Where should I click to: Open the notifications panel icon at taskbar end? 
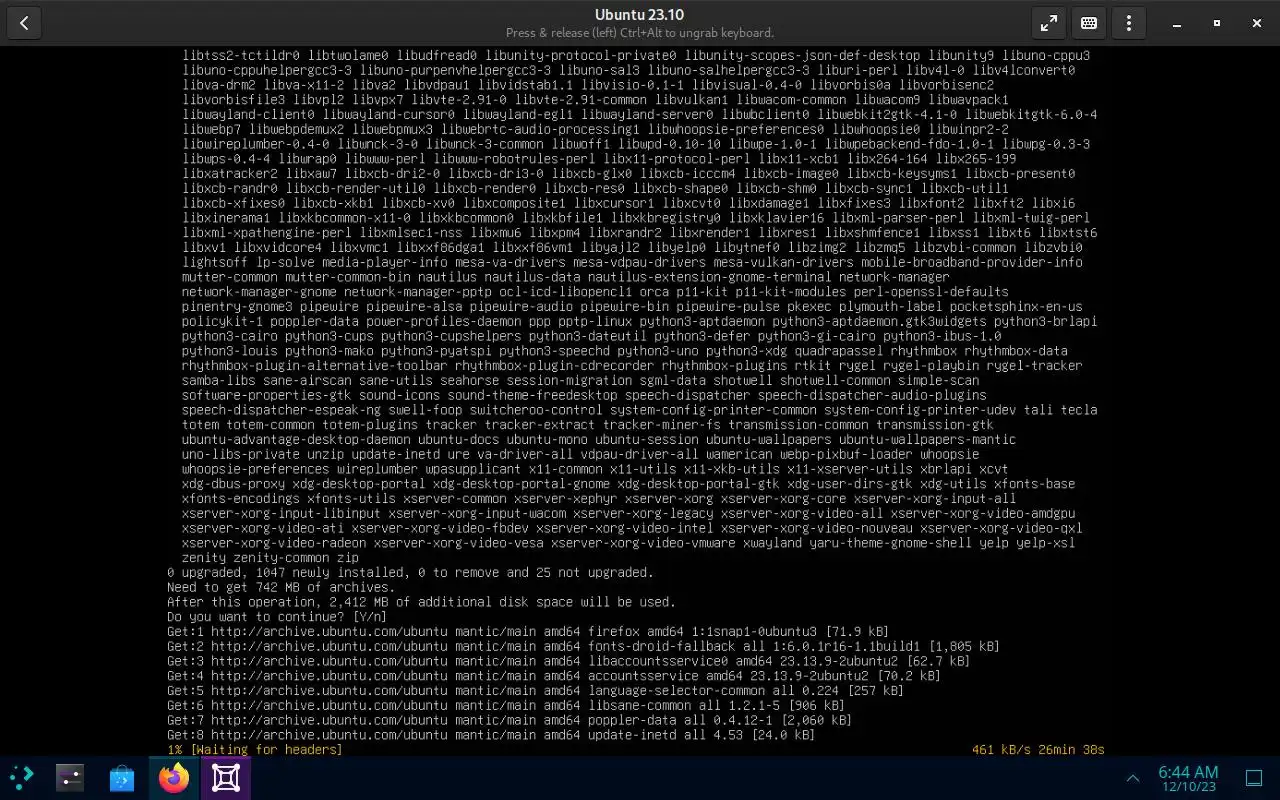coord(1254,778)
